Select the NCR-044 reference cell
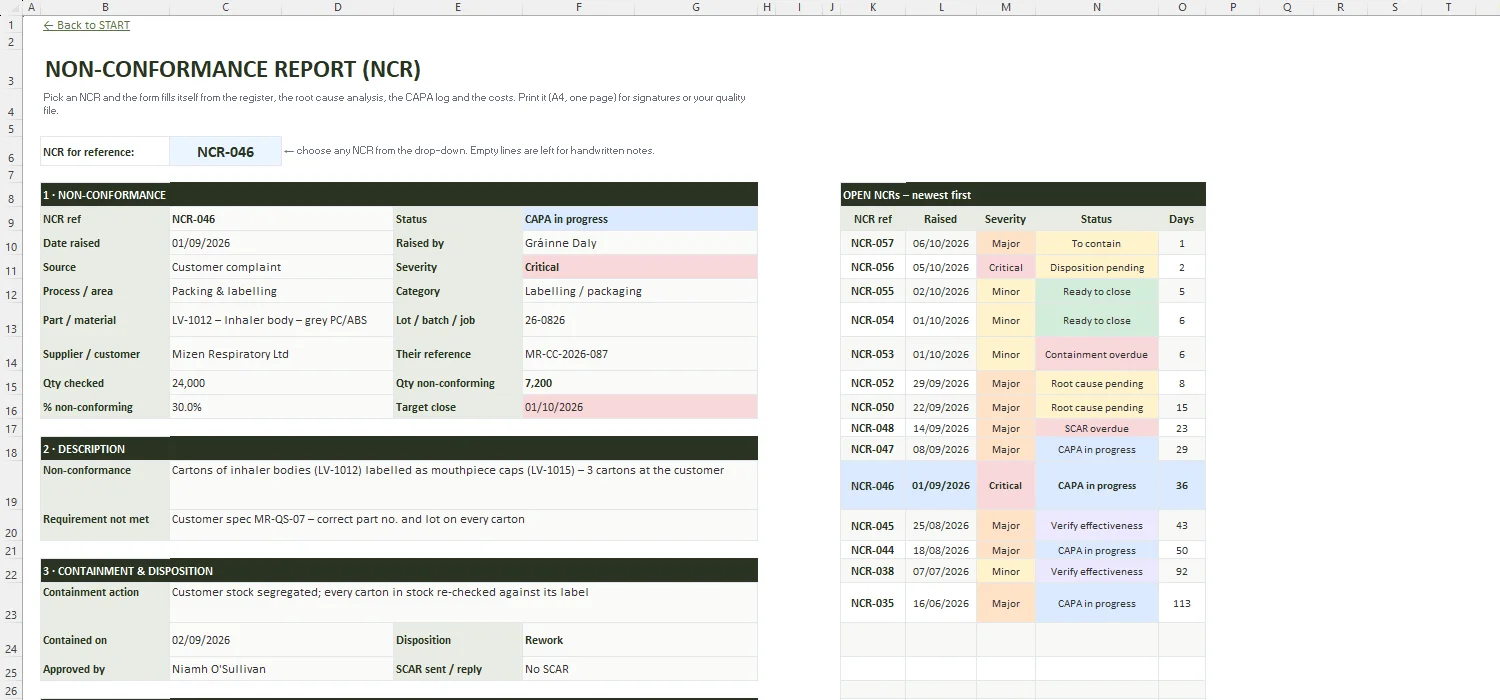1500x700 pixels. pos(873,550)
